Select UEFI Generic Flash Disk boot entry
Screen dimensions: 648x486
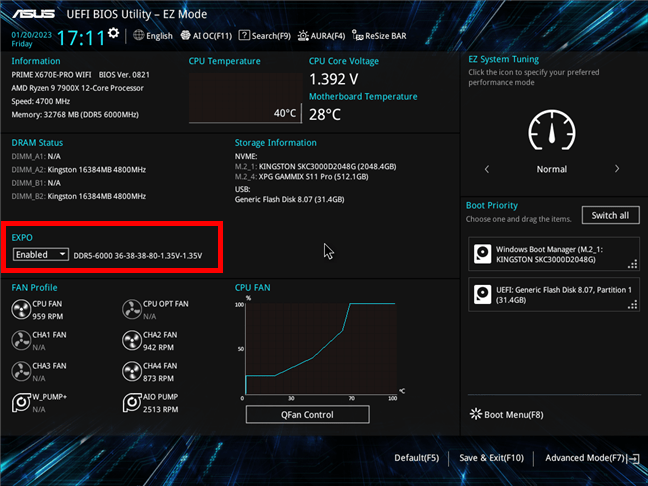pyautogui.click(x=554, y=295)
